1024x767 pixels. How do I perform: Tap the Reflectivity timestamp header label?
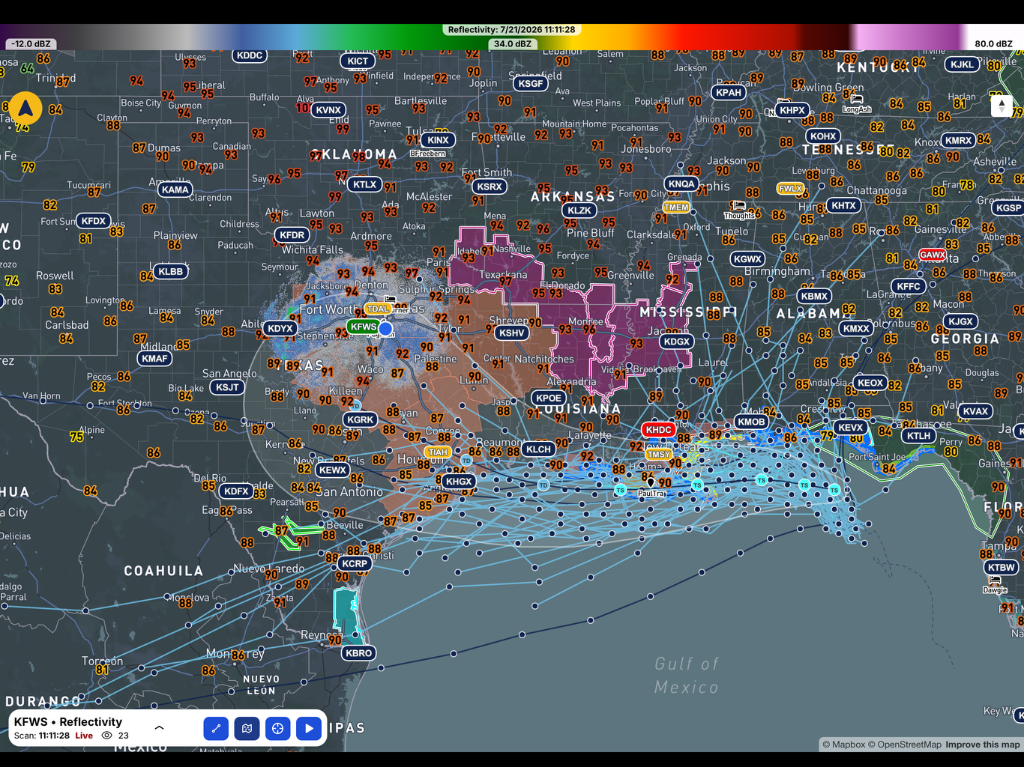click(511, 29)
